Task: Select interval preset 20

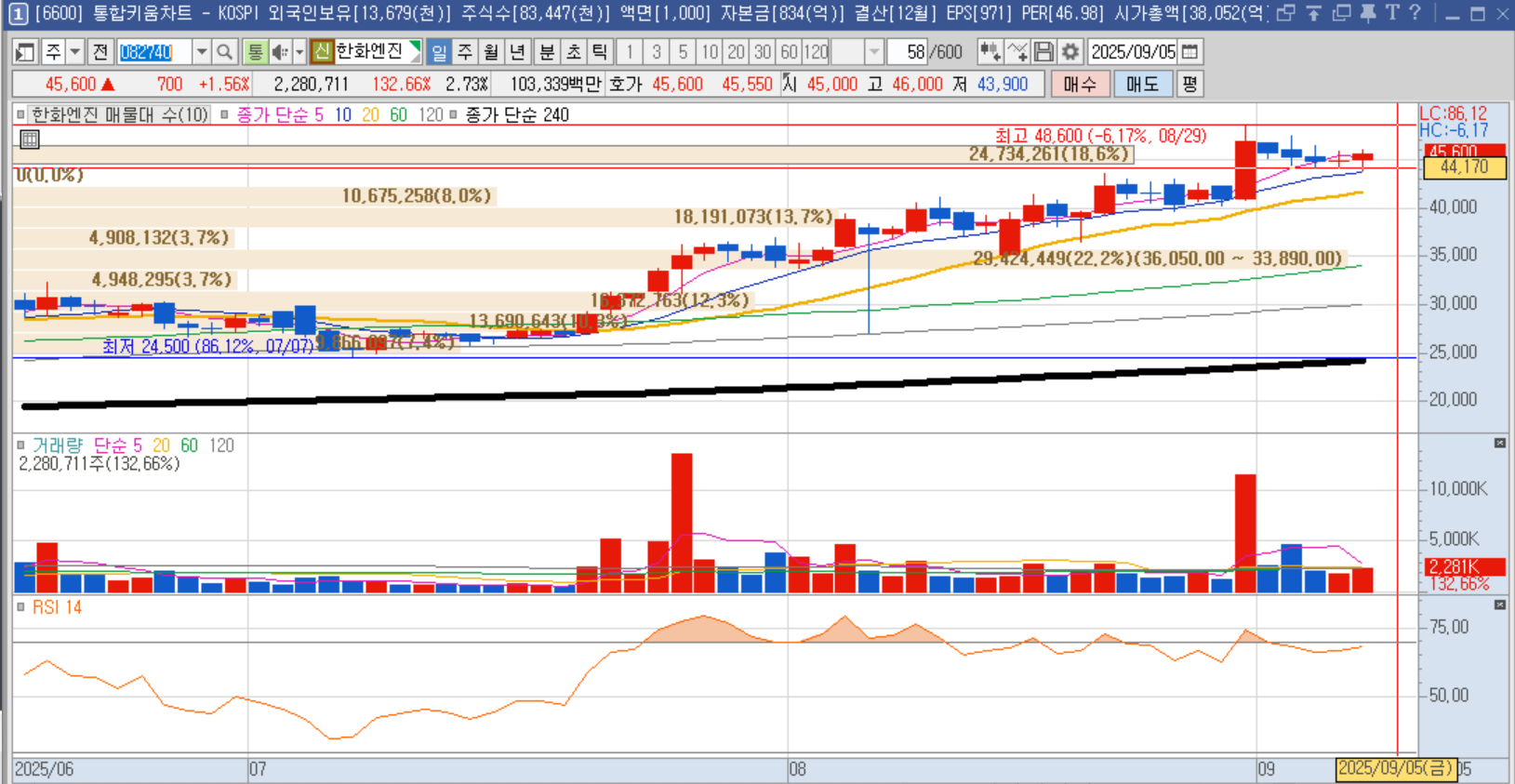Action: click(736, 52)
